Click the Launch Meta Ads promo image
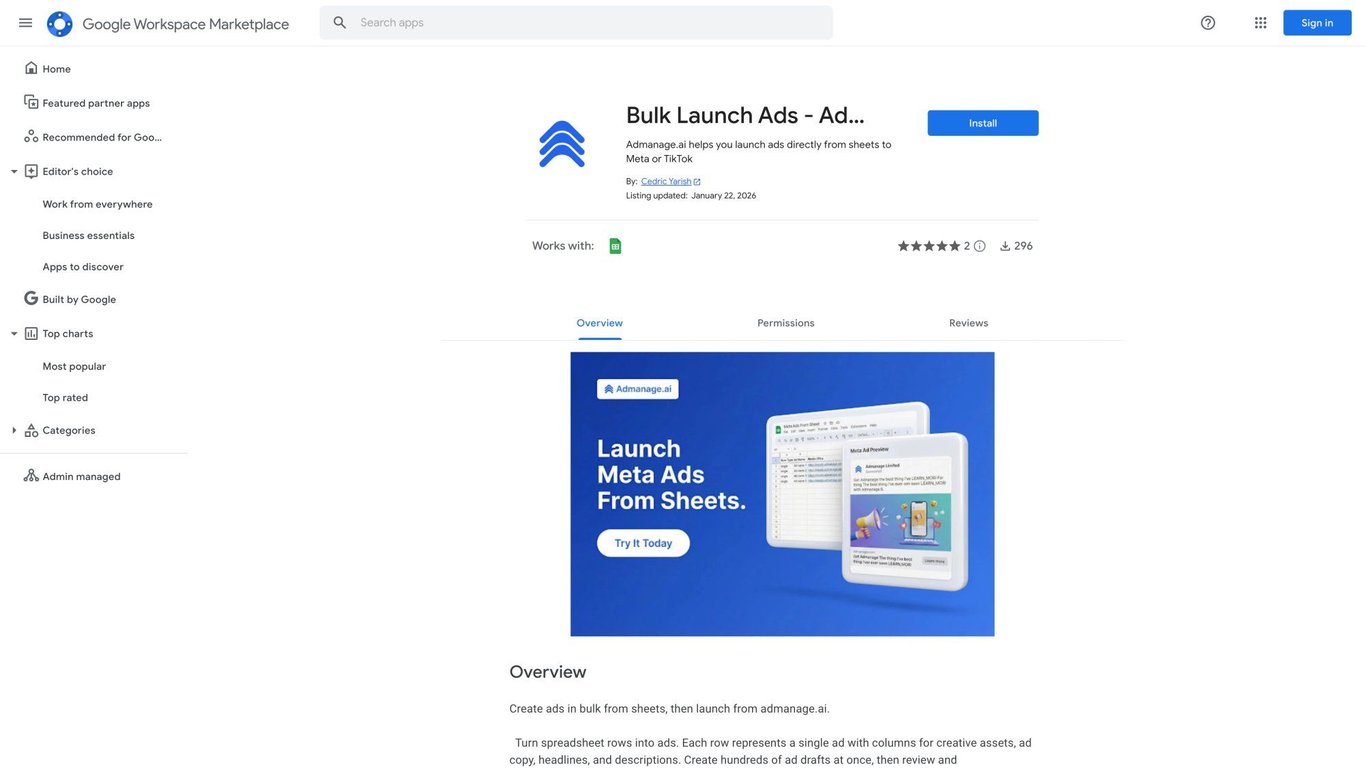1366x768 pixels. [x=783, y=494]
